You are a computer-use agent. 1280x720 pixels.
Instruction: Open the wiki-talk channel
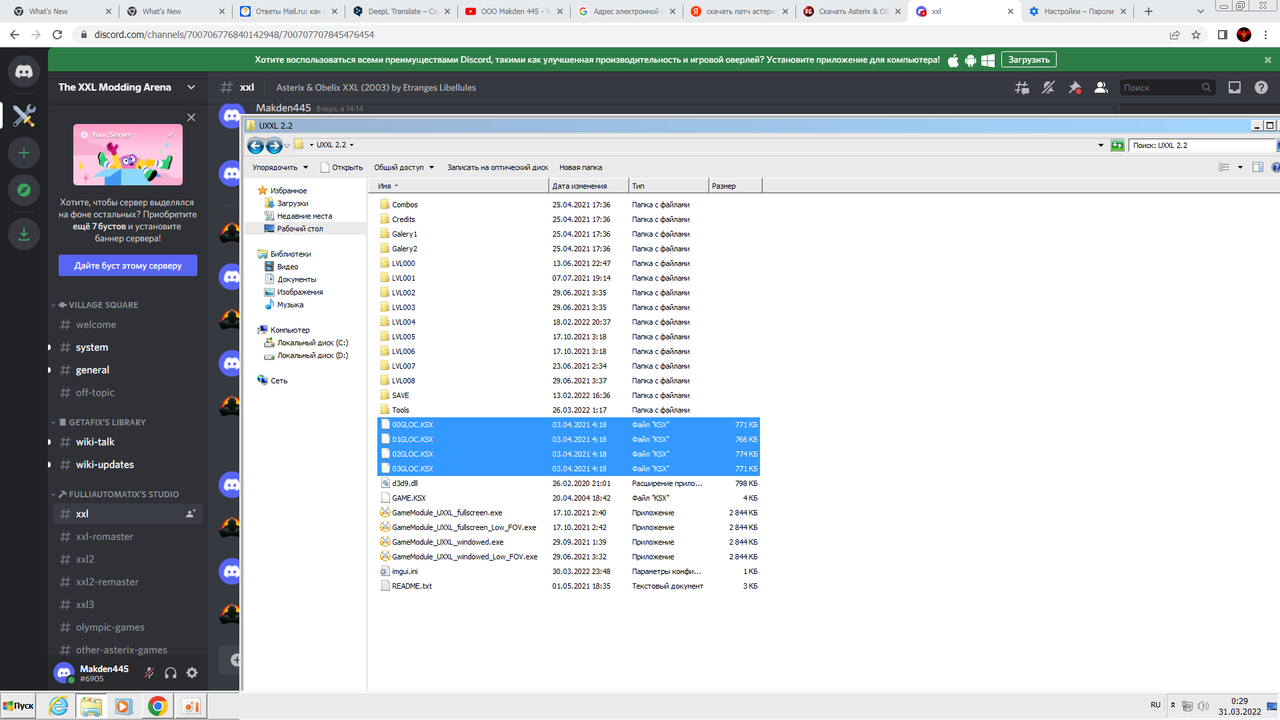pos(128,442)
